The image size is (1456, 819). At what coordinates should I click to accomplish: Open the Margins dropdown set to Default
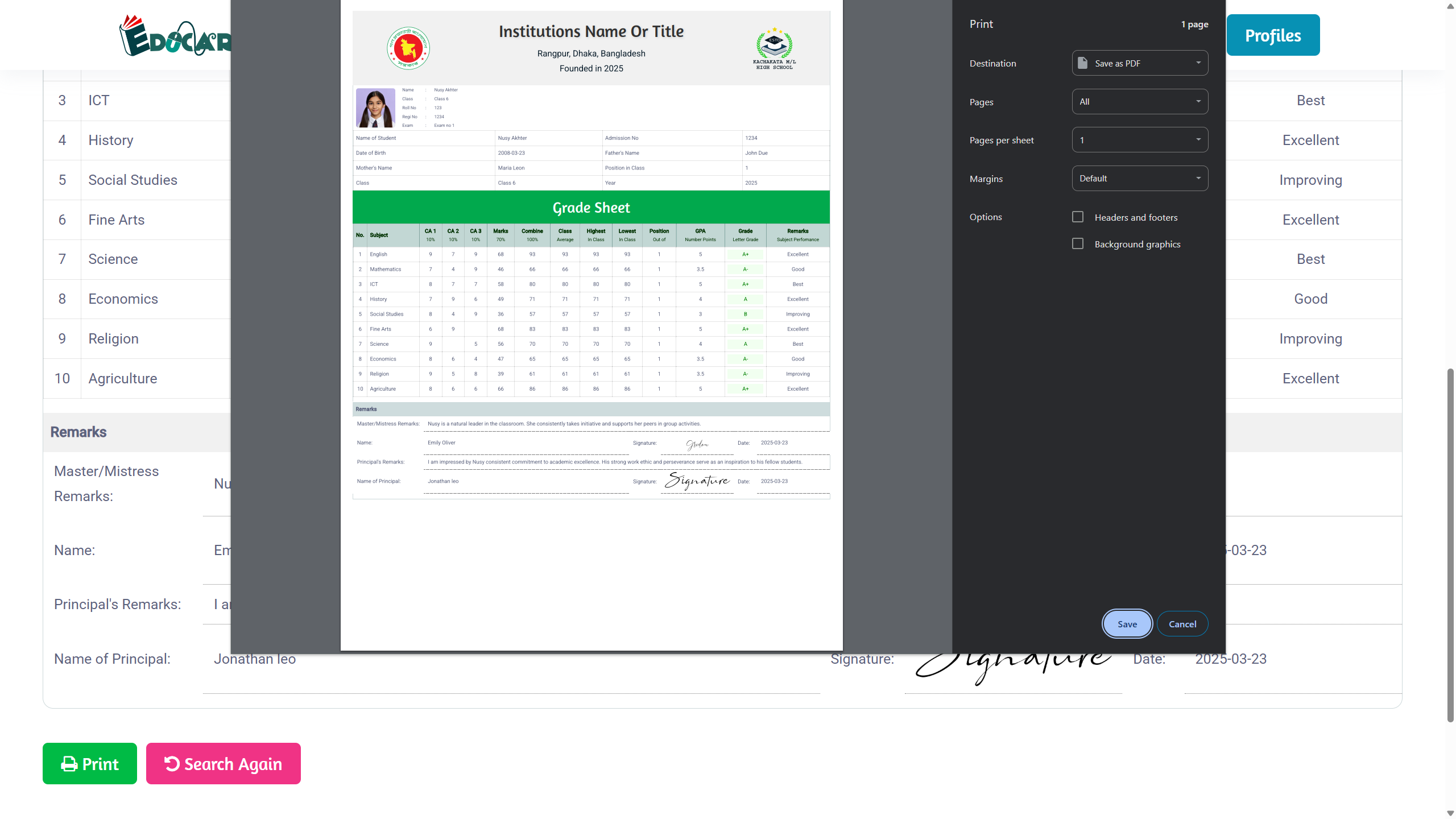pos(1140,179)
